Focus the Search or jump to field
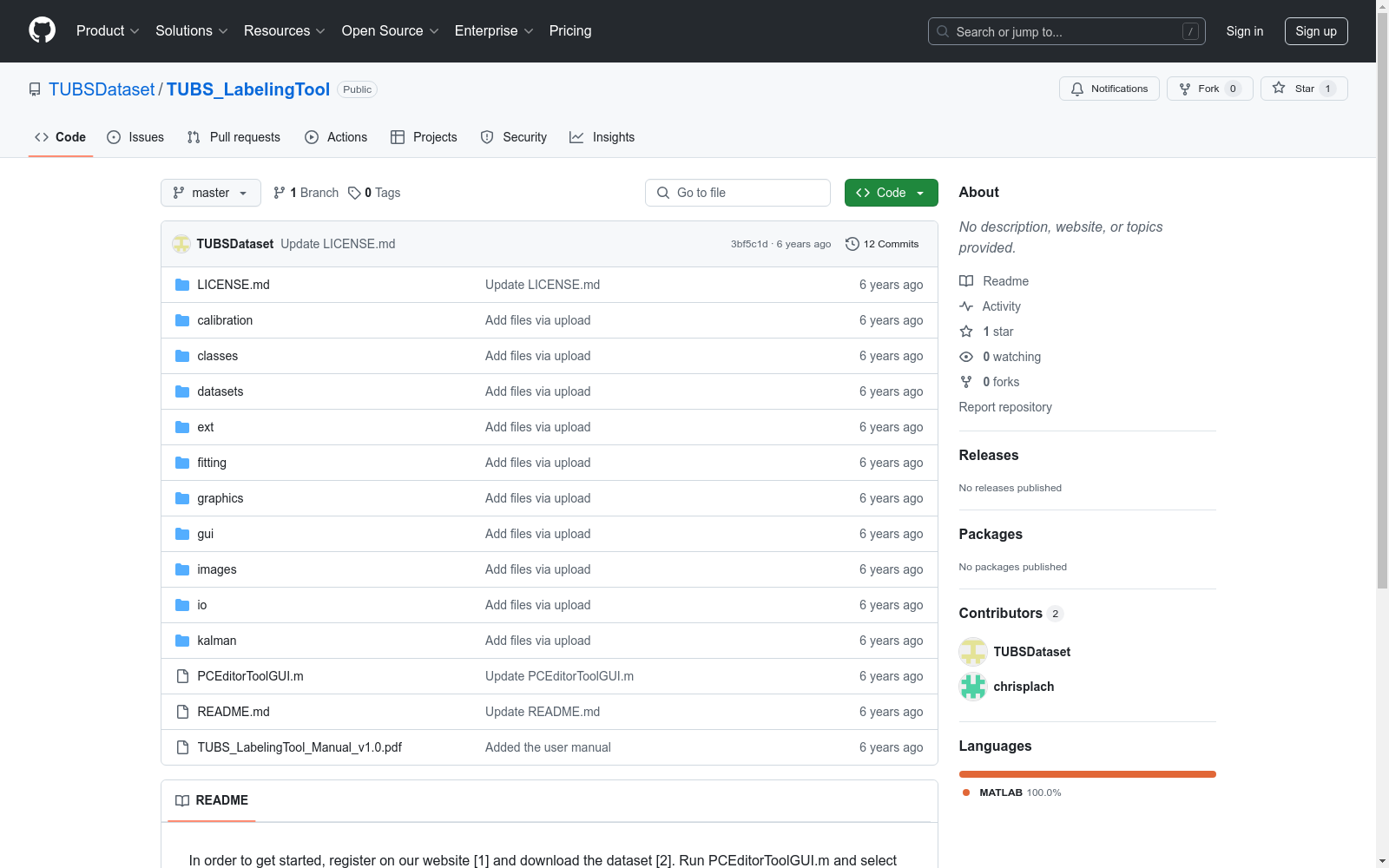The width and height of the screenshot is (1389, 868). coord(1066,31)
